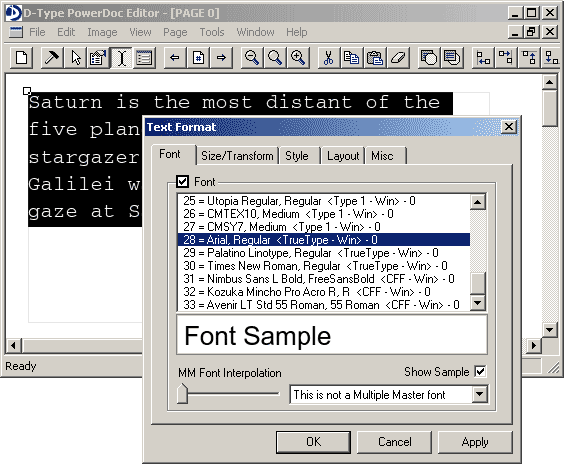Open the object properties toolbar icon
This screenshot has width=564, height=465.
pyautogui.click(x=98, y=58)
